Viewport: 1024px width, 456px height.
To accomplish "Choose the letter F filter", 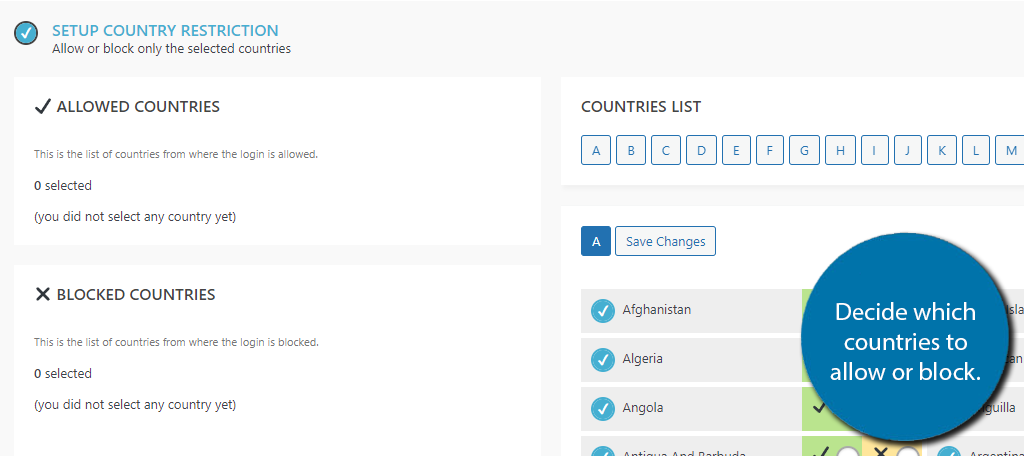I will click(x=770, y=150).
